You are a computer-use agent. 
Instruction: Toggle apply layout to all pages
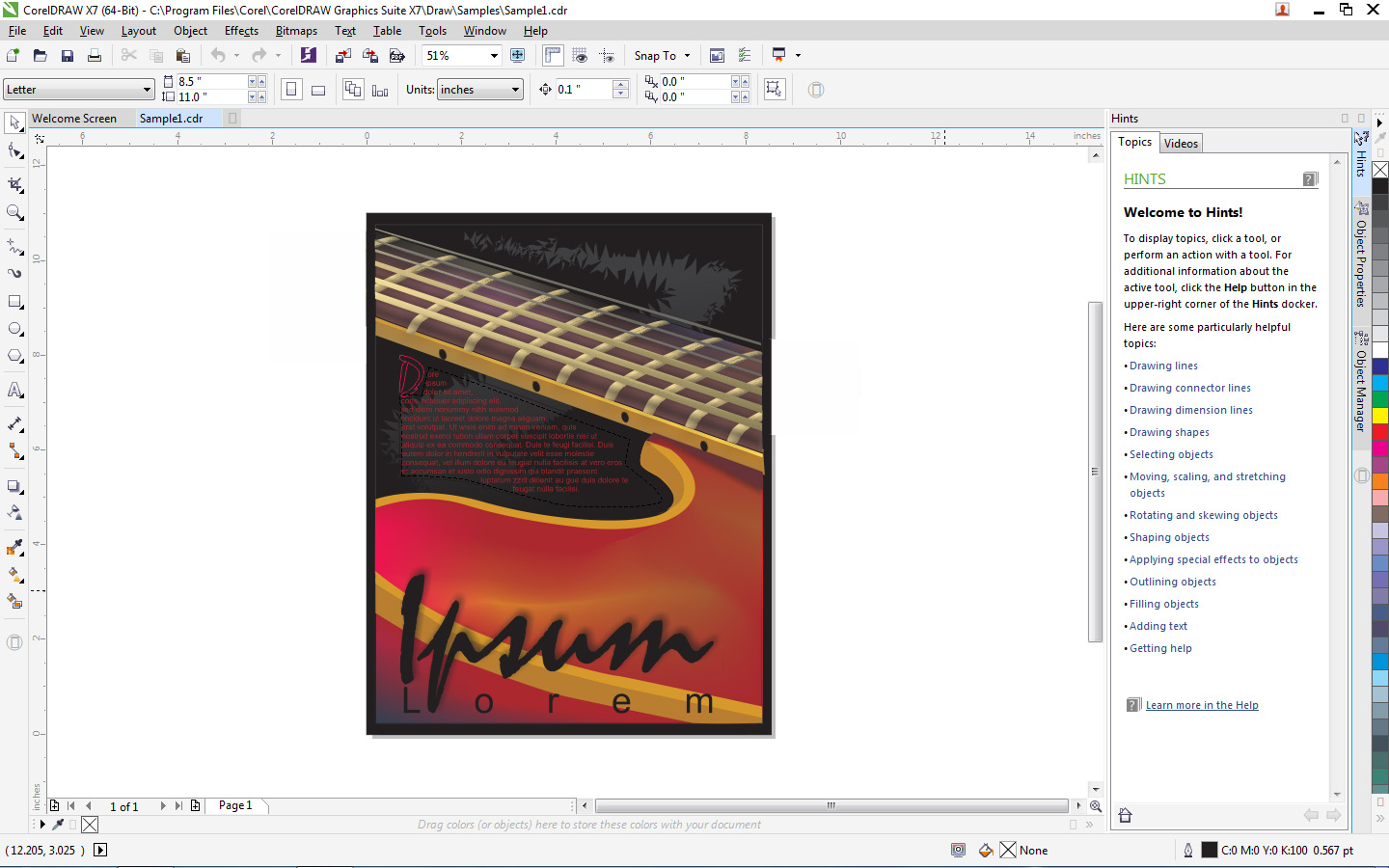[x=353, y=90]
